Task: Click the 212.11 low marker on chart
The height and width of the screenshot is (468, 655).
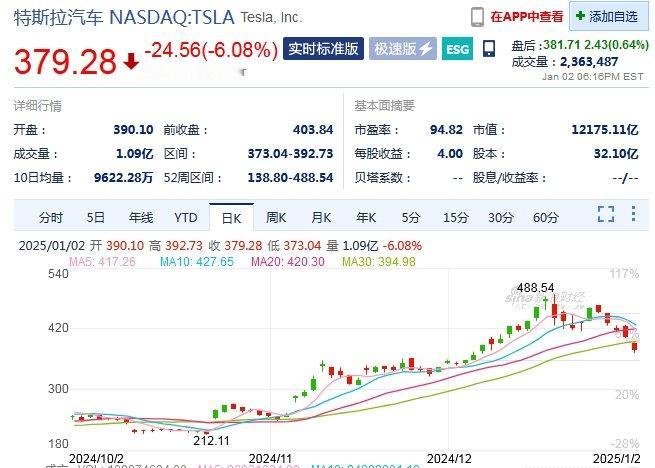Action: pos(211,440)
